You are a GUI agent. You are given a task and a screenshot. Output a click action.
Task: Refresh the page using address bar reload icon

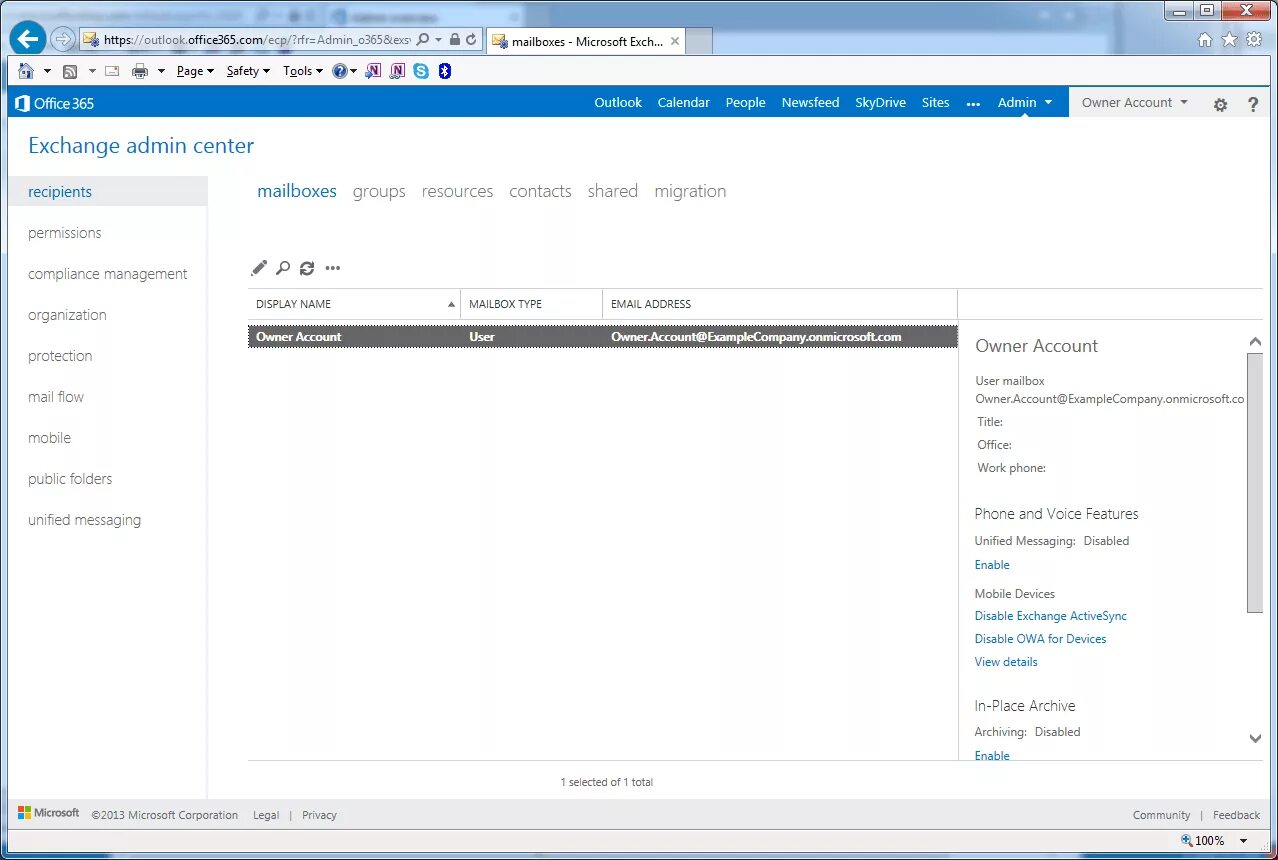(x=471, y=39)
